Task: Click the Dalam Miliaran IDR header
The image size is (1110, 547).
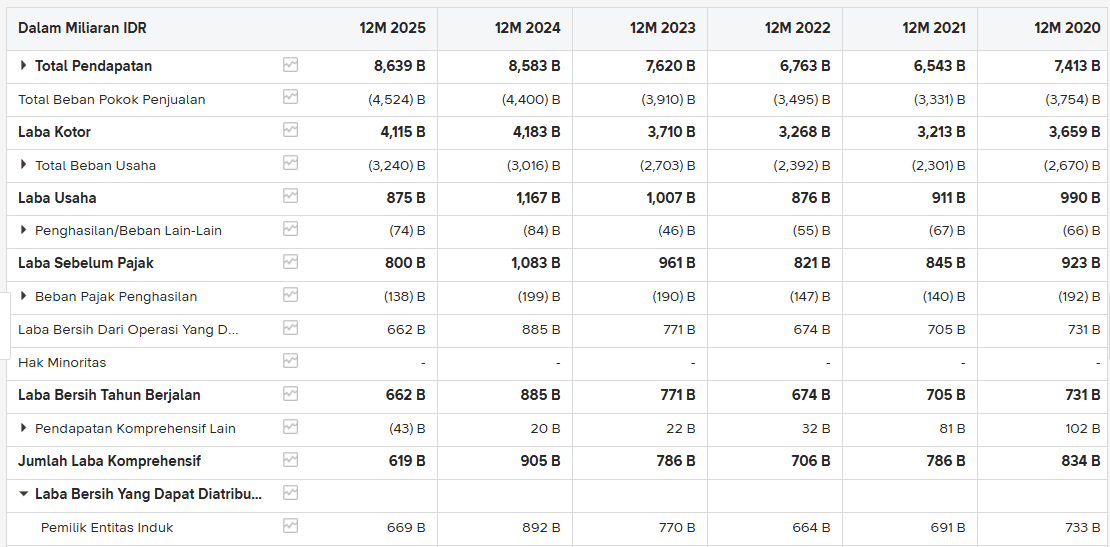Action: click(x=82, y=28)
